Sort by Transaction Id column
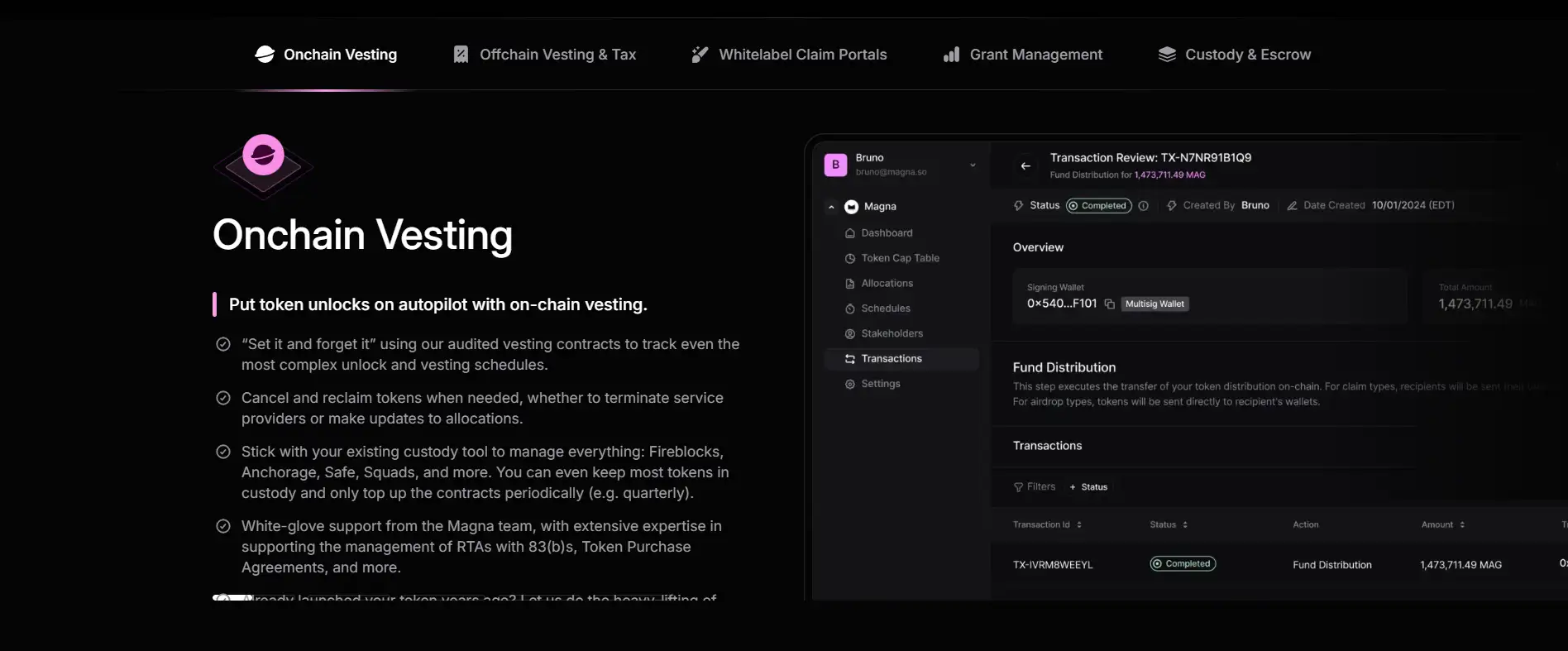Screen dimensions: 1568x651 click(1078, 525)
